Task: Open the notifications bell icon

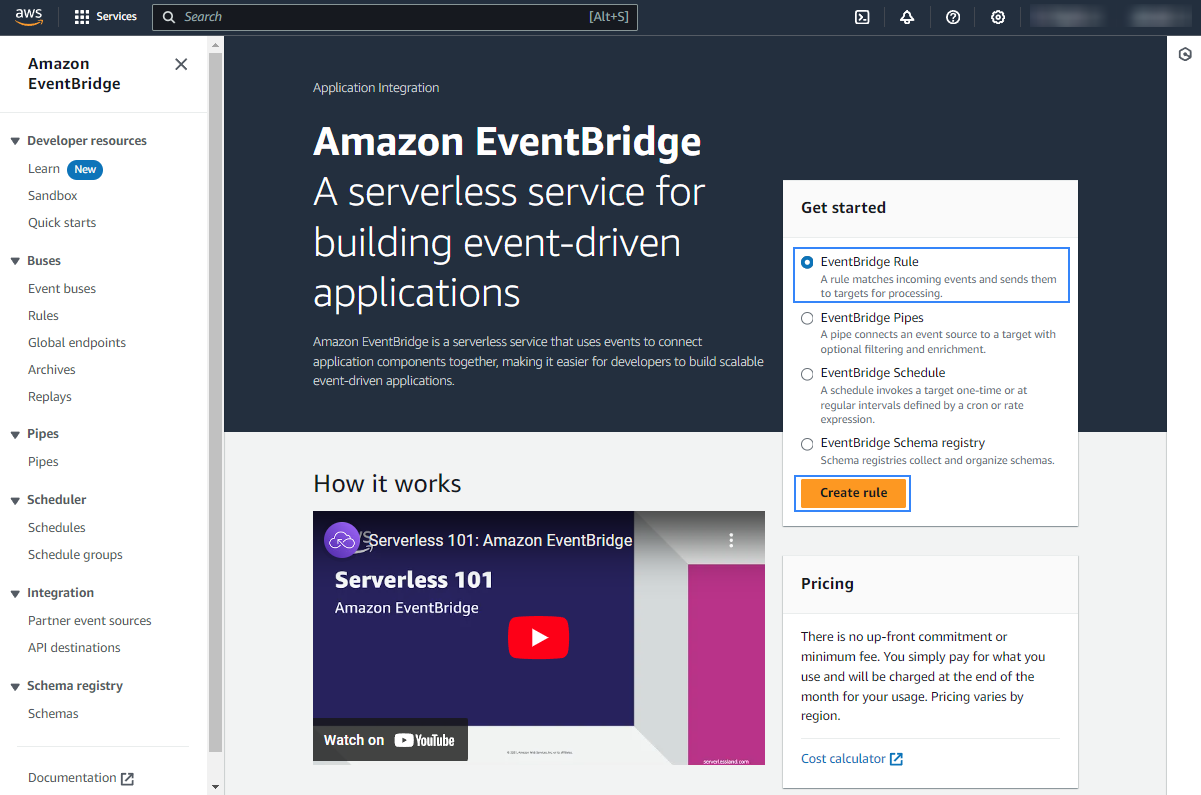Action: point(907,17)
